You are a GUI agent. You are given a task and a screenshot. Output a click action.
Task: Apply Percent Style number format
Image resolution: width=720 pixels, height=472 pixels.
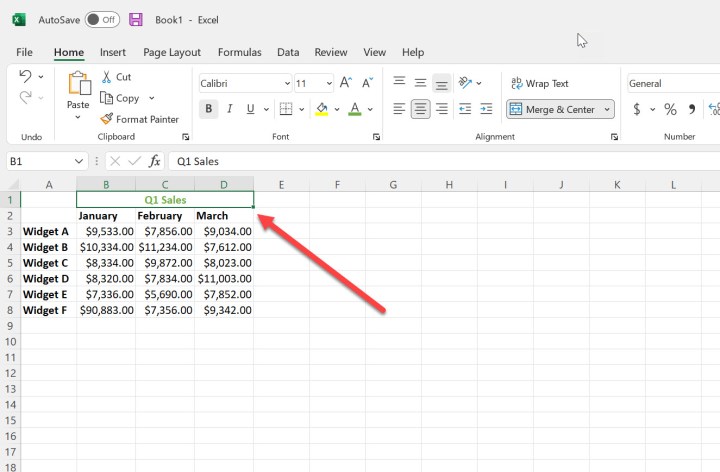tap(670, 109)
